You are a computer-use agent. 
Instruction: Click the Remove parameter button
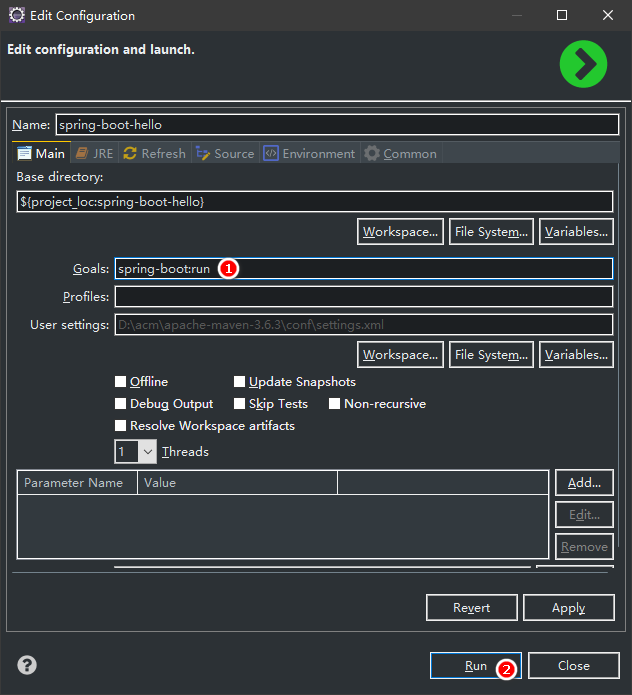(584, 547)
